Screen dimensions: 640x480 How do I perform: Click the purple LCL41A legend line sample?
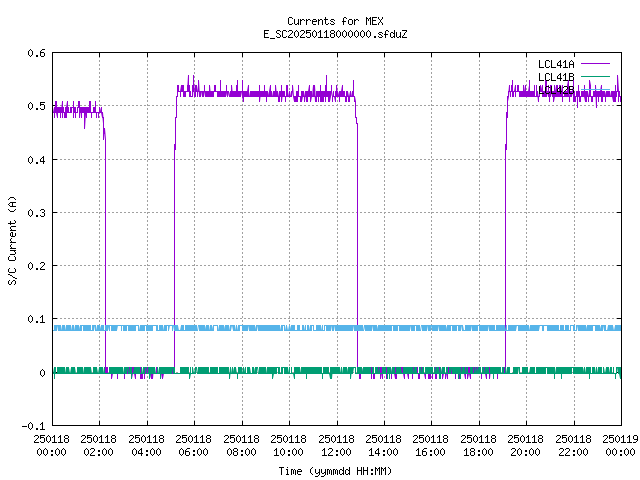tap(595, 64)
